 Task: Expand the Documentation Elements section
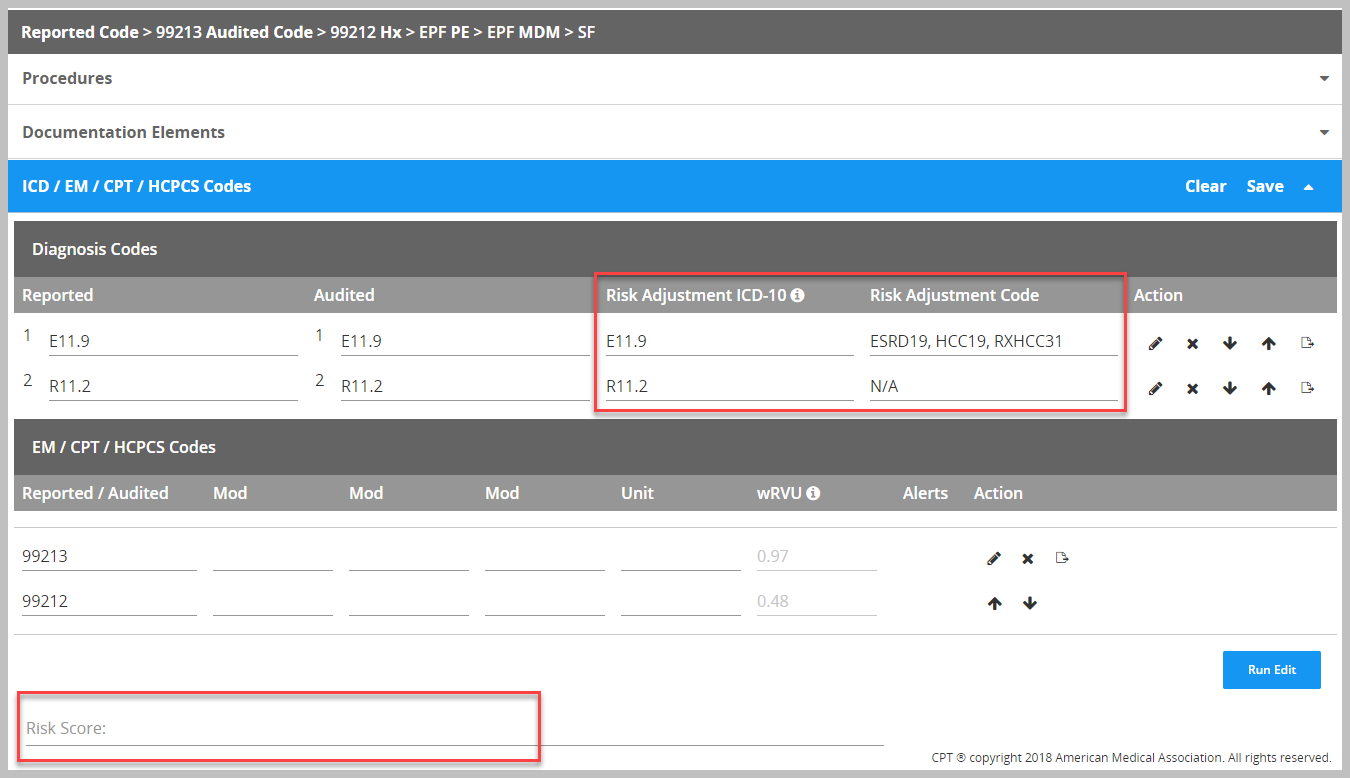pos(1324,133)
